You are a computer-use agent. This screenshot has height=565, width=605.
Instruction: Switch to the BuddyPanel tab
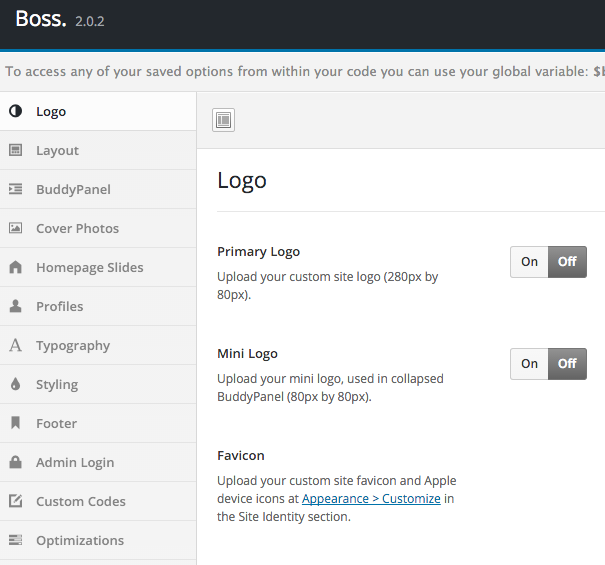(98, 189)
